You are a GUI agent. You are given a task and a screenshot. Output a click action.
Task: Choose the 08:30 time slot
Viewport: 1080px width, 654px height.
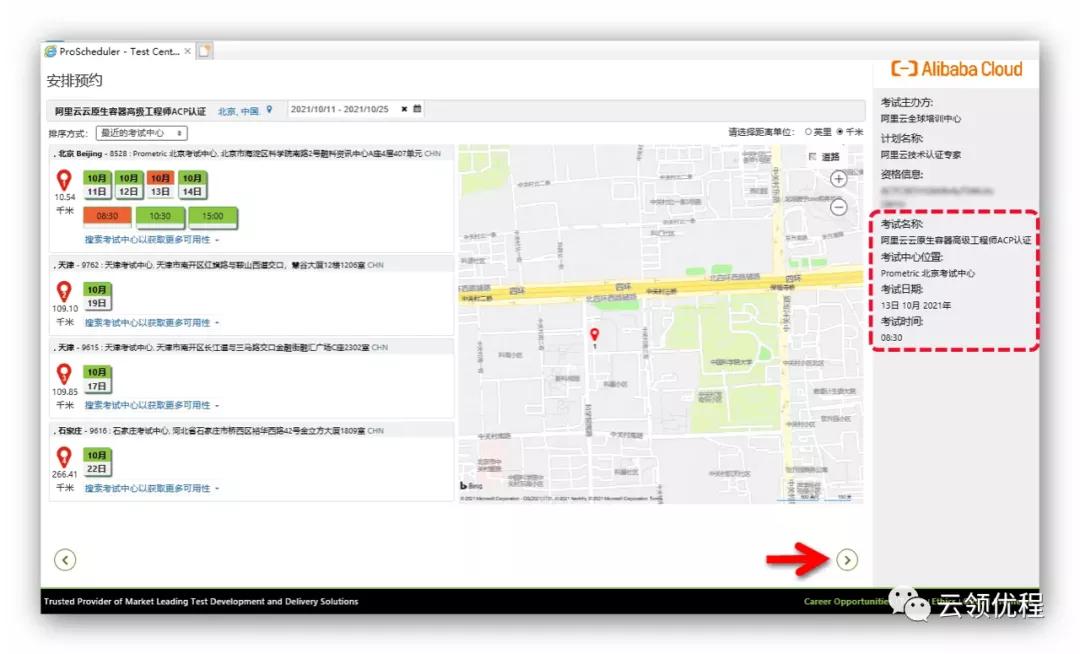(x=107, y=216)
